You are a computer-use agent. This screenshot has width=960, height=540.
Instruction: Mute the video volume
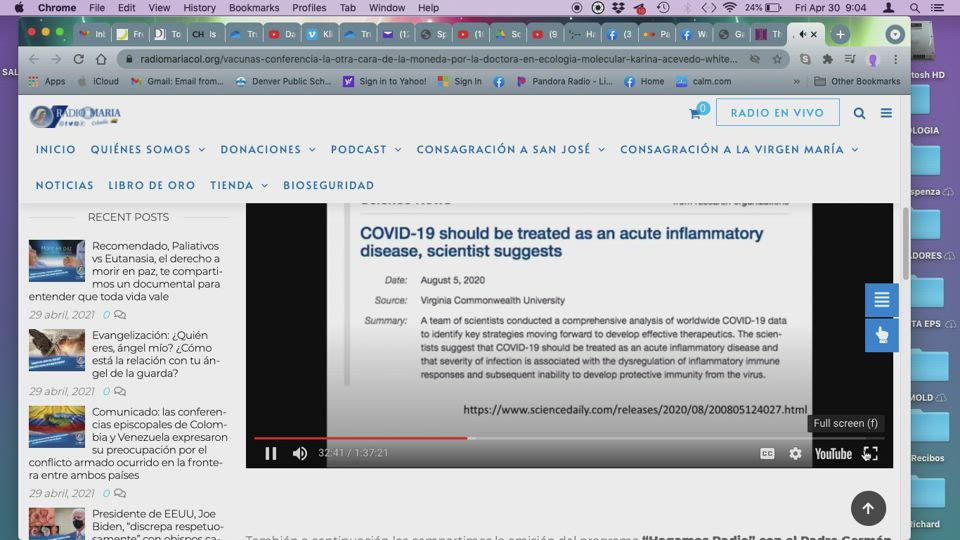pos(300,454)
